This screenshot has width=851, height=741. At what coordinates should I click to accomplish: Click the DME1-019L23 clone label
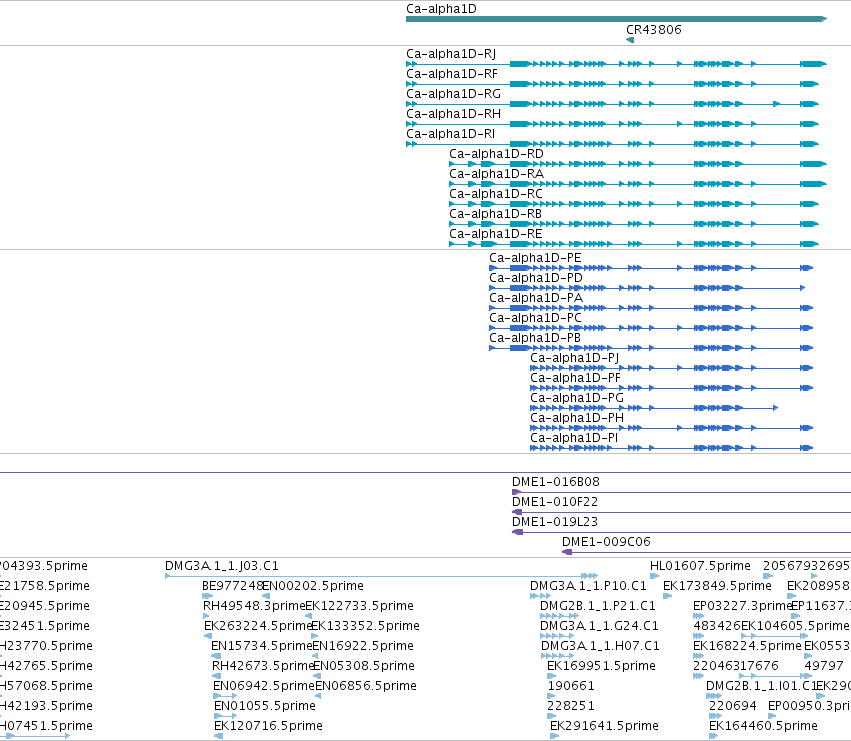[555, 522]
